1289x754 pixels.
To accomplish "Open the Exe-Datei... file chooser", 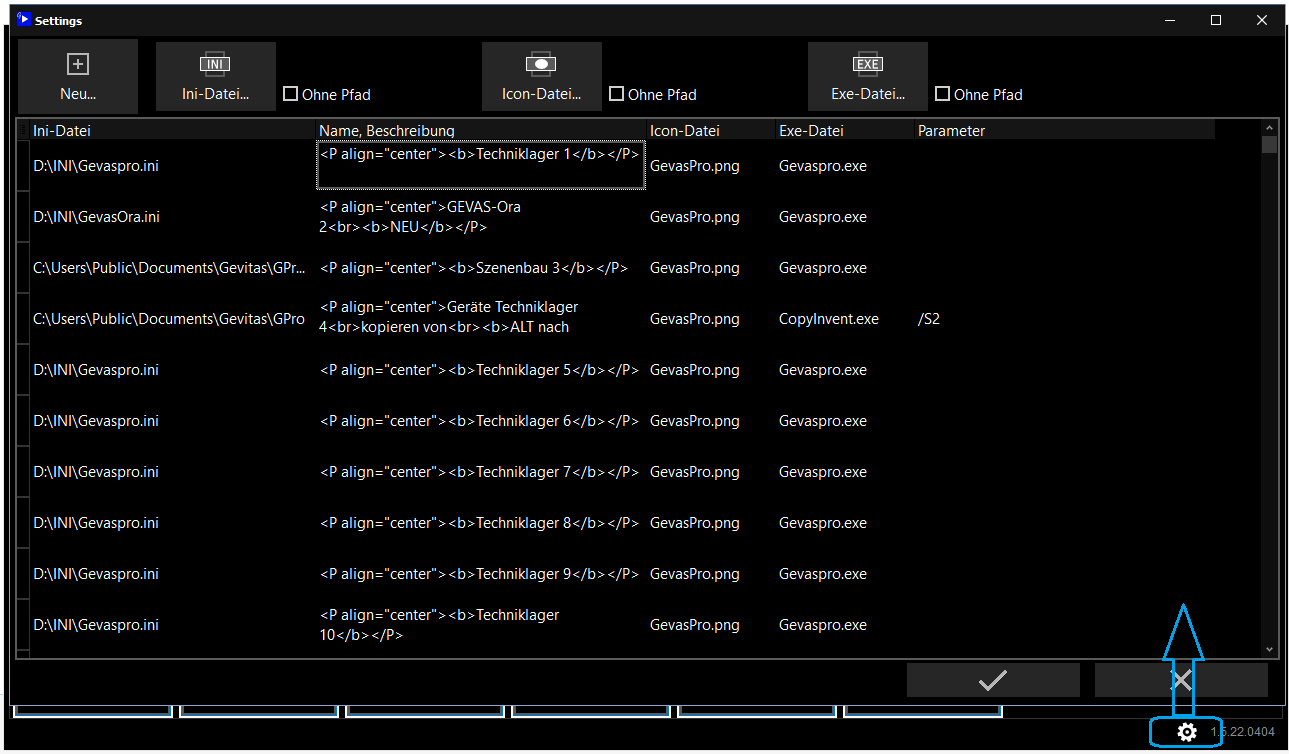I will pos(868,77).
